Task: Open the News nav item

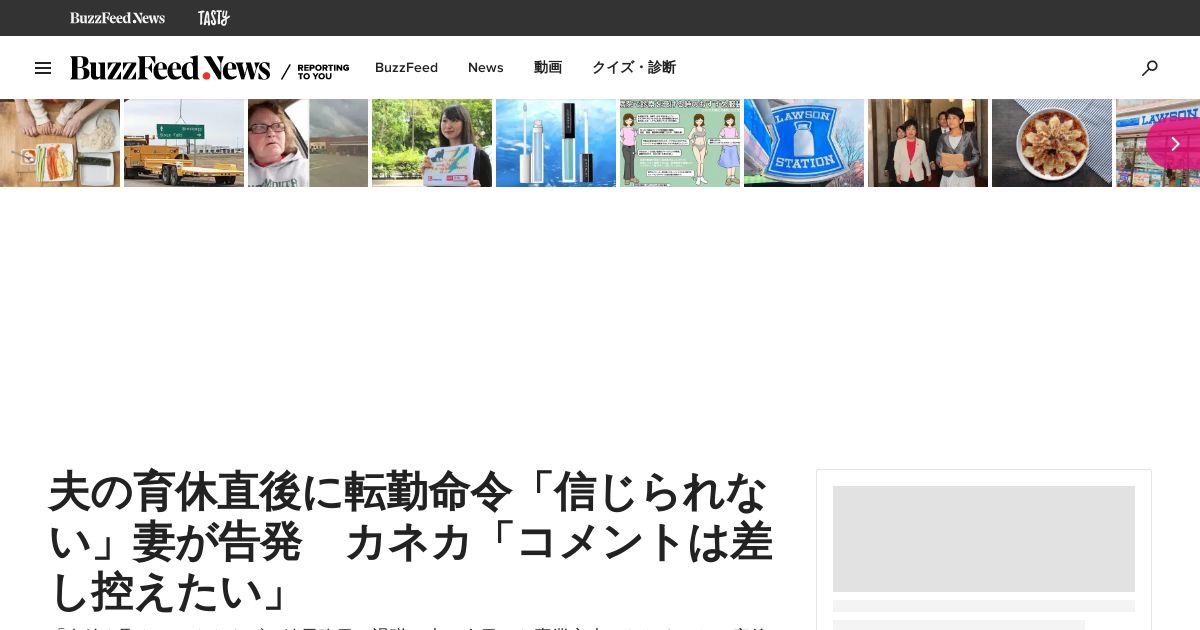Action: click(486, 68)
